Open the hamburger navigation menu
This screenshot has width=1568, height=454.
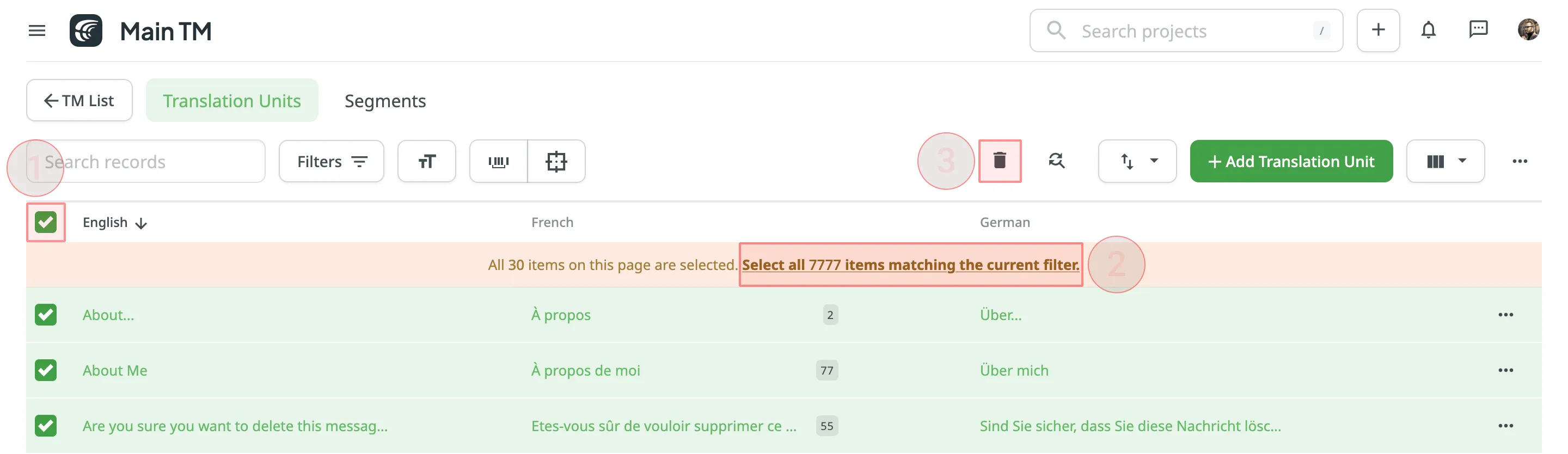(x=36, y=30)
